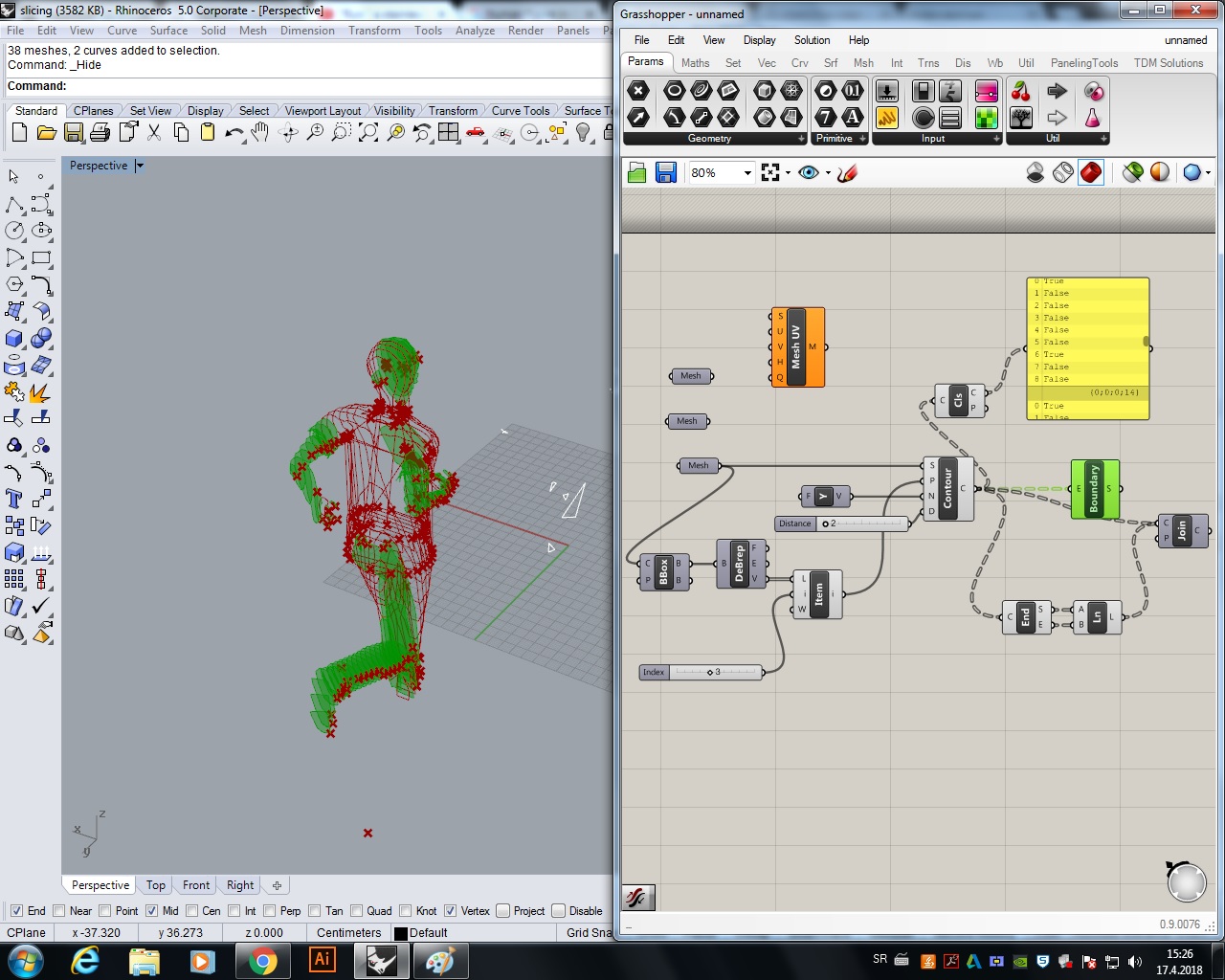This screenshot has height=980, width=1225.
Task: Enable the Point osnap checkbox
Action: (x=105, y=910)
